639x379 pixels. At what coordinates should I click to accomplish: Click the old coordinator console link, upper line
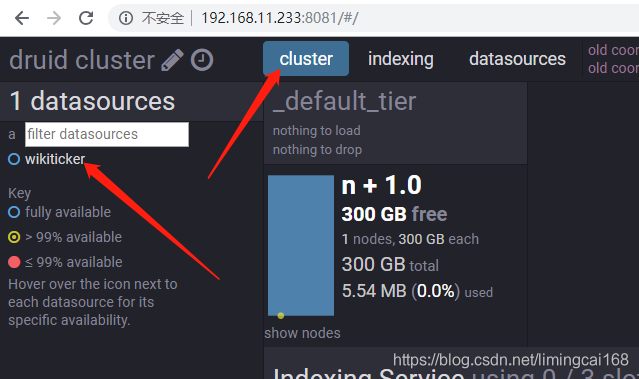pos(613,50)
